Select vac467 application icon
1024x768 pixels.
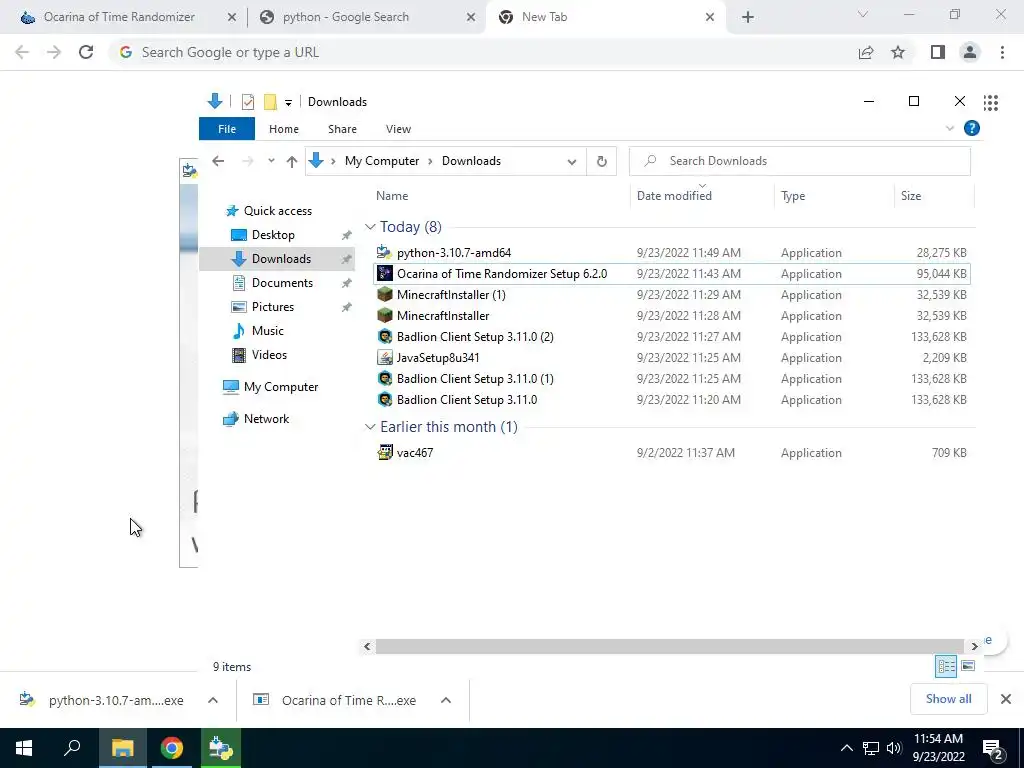(x=385, y=453)
